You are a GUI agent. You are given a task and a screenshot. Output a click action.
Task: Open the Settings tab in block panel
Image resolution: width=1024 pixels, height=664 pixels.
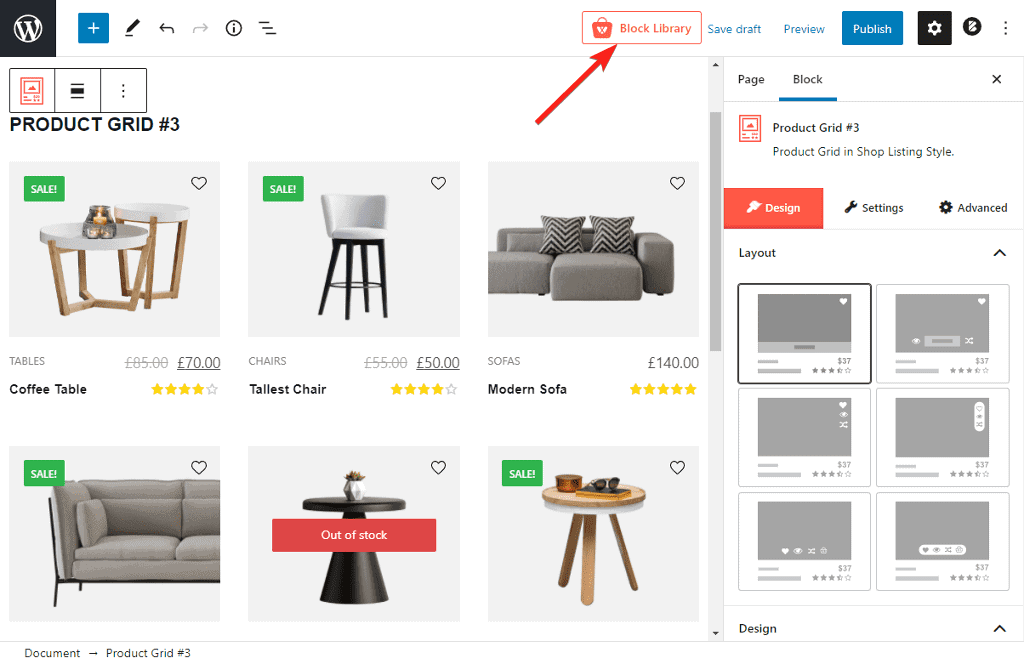click(873, 208)
